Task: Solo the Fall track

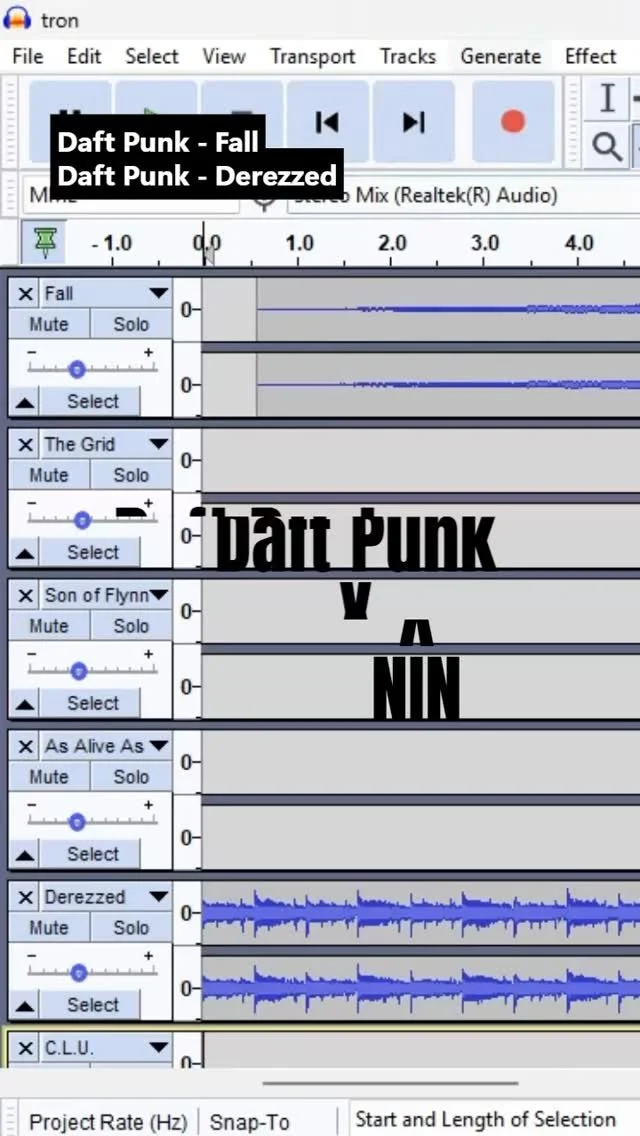Action: pyautogui.click(x=131, y=324)
